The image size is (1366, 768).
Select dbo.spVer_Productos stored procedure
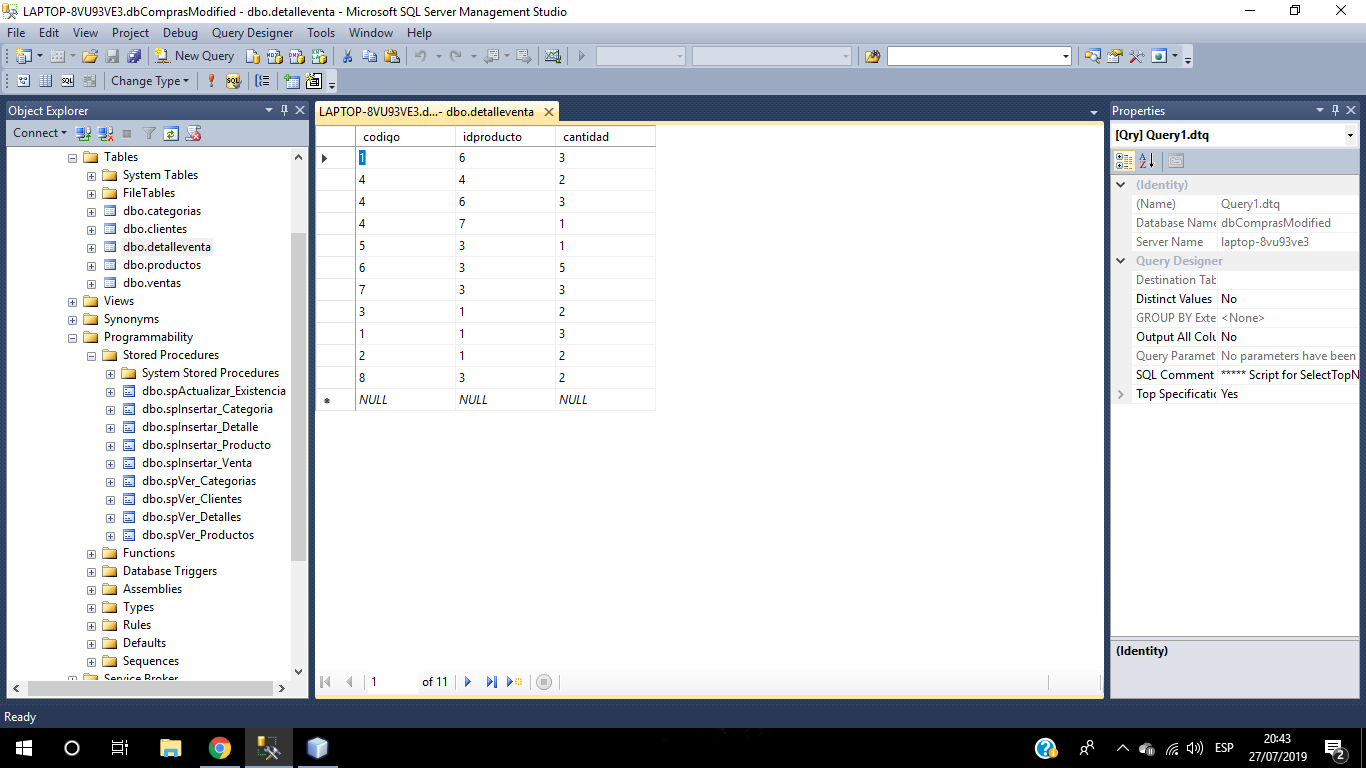click(x=198, y=535)
